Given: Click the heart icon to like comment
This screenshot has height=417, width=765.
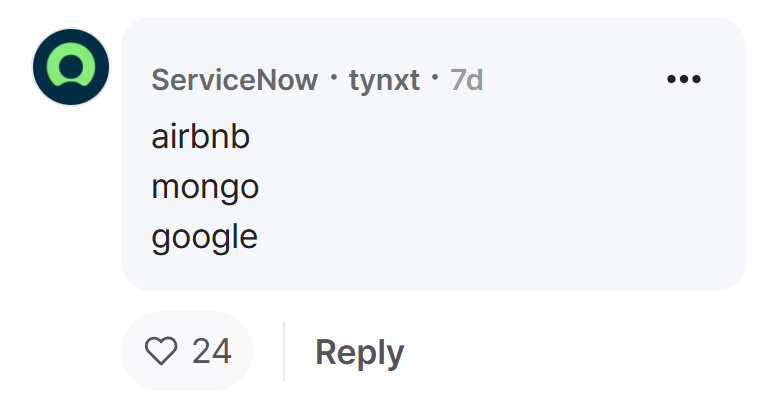Looking at the screenshot, I should (161, 351).
